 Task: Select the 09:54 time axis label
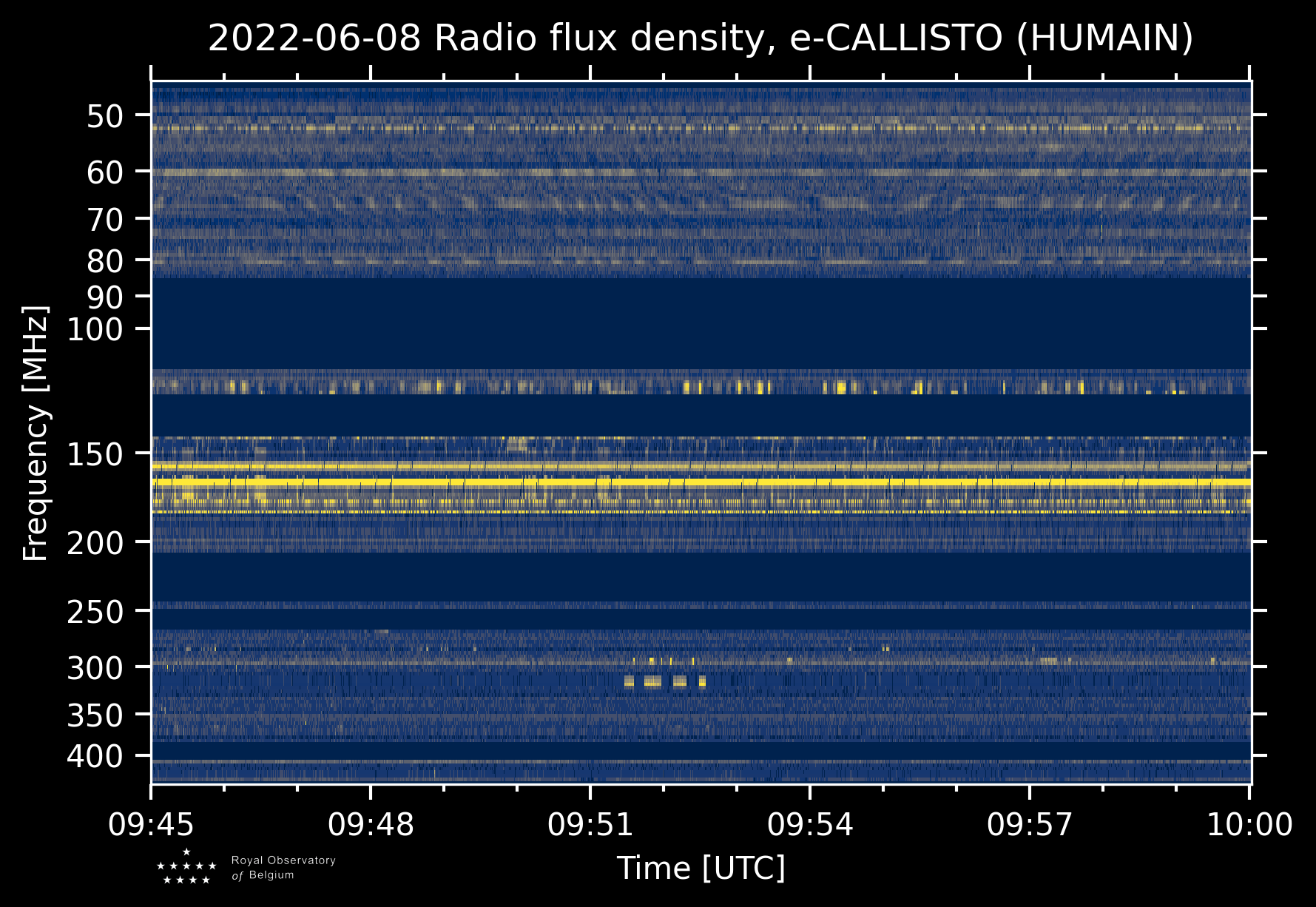pos(810,824)
